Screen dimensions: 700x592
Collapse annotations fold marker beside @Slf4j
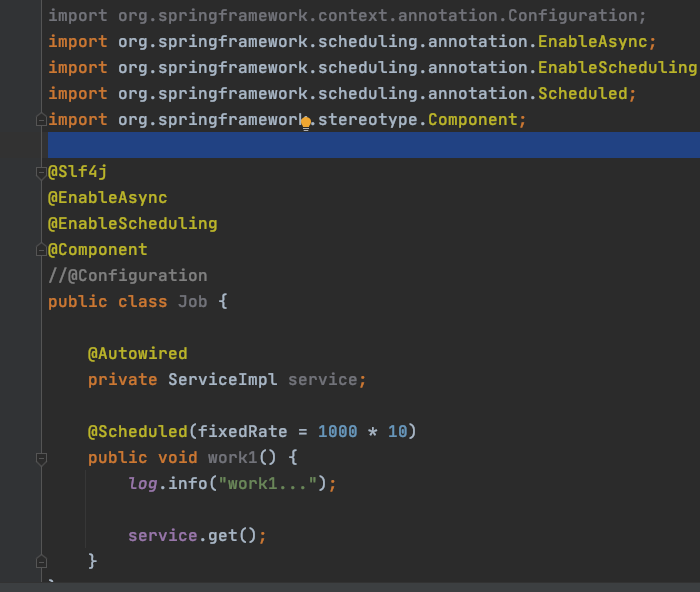[41, 172]
